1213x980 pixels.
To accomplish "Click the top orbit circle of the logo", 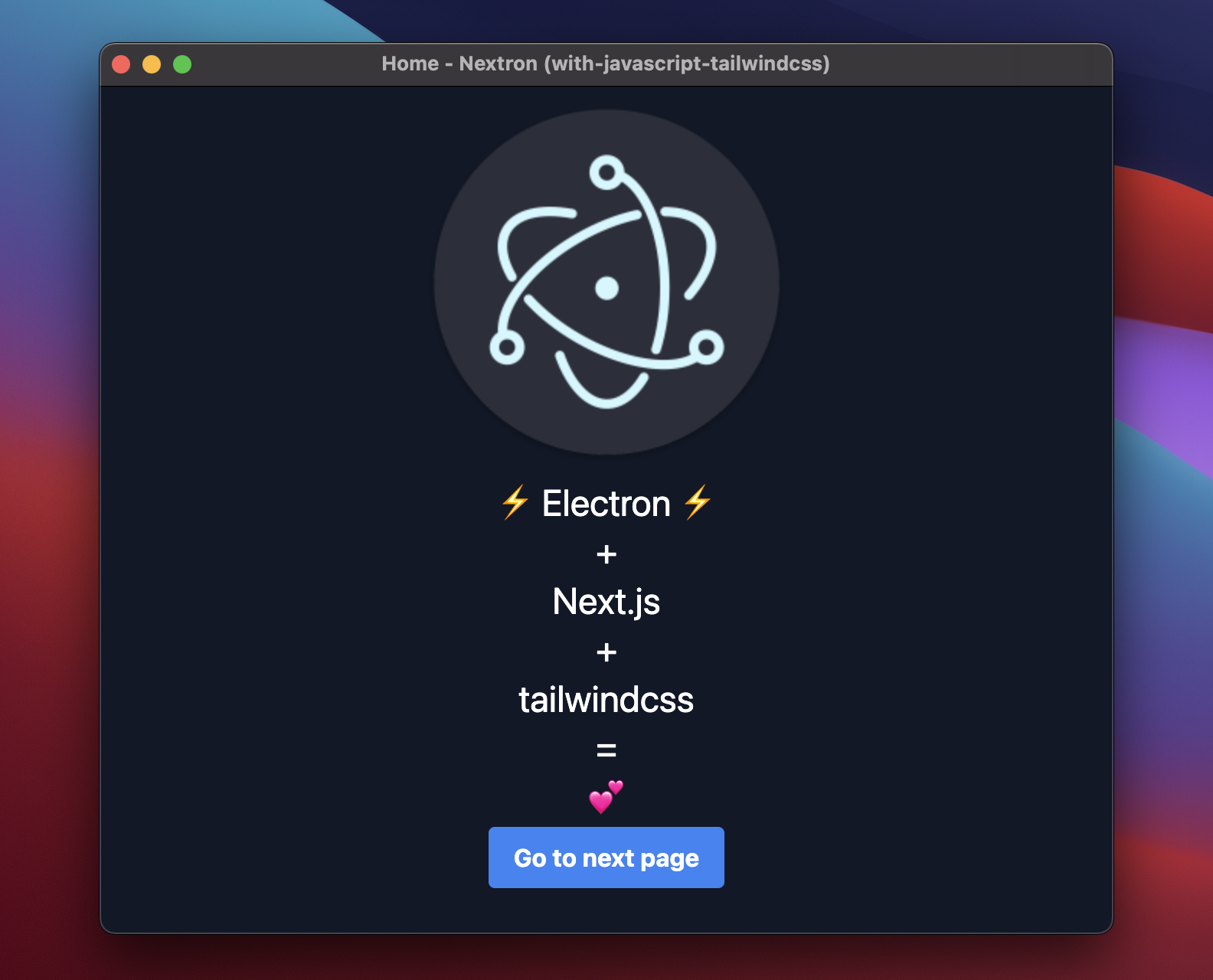I will [607, 172].
